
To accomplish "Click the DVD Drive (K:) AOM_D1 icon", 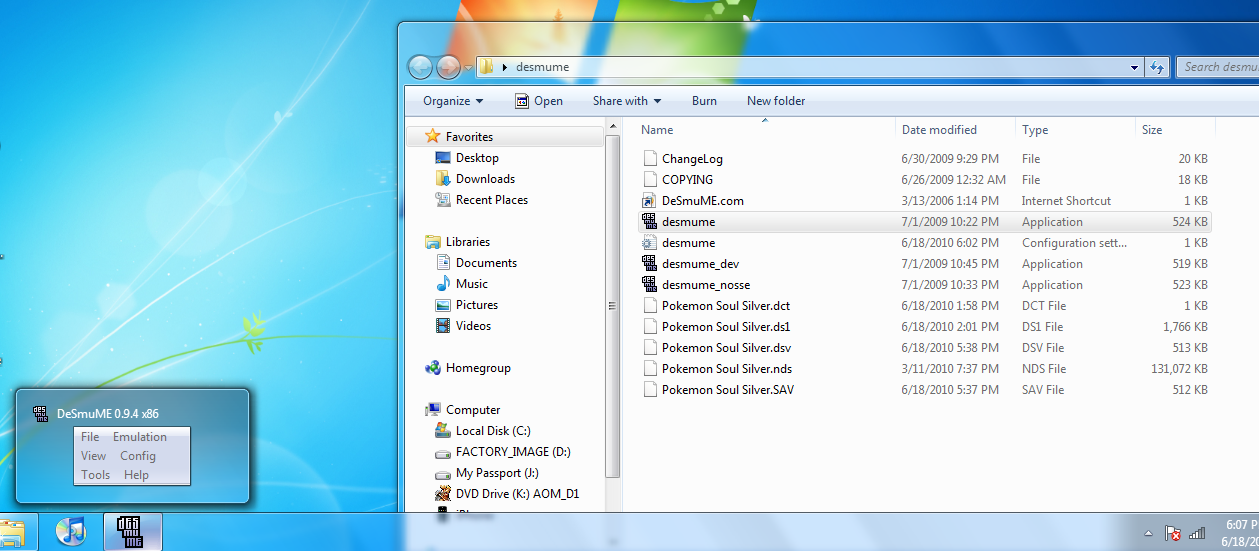I will click(x=443, y=494).
